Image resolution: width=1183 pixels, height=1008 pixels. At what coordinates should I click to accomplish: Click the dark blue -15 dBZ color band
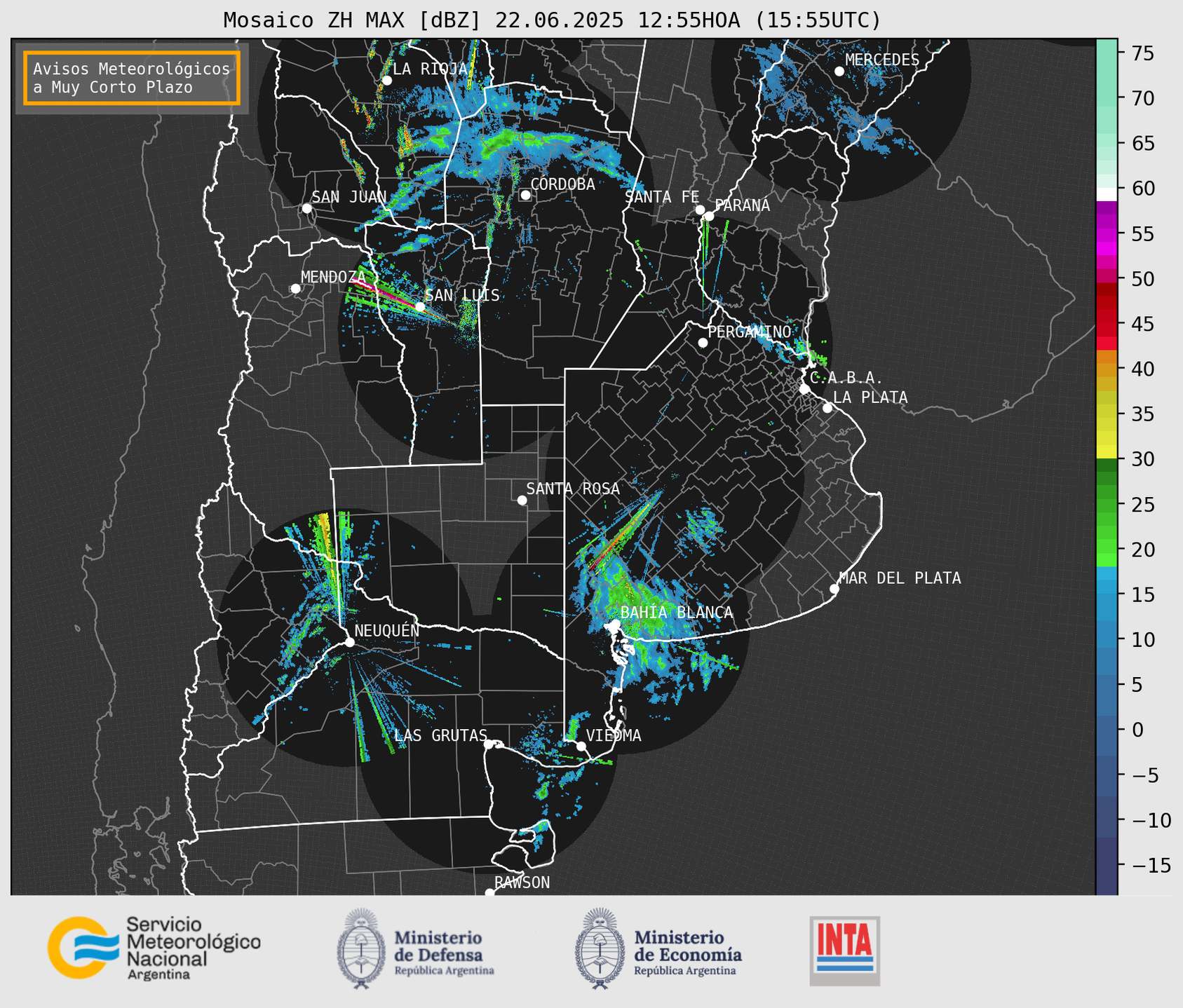(1106, 866)
